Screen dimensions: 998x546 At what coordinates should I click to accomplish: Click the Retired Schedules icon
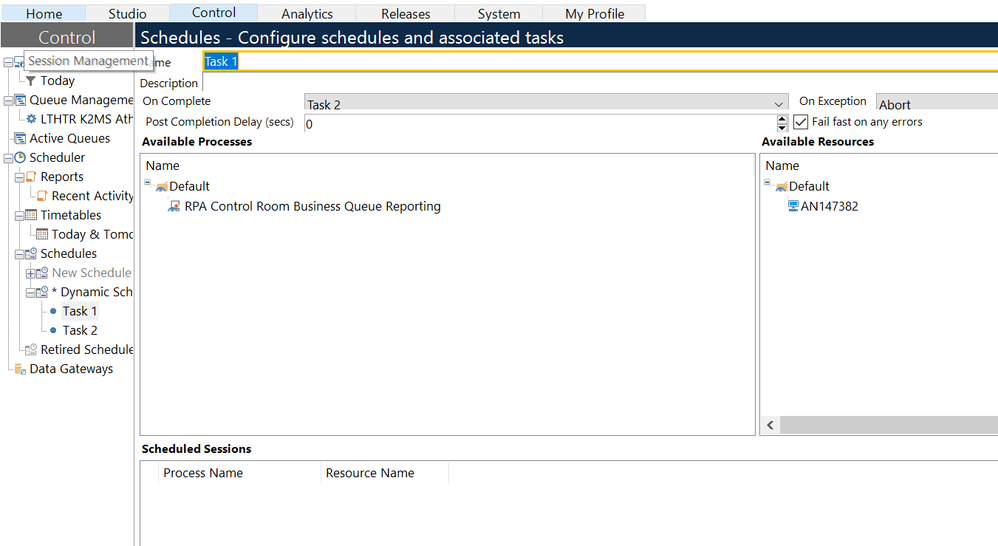coord(31,349)
